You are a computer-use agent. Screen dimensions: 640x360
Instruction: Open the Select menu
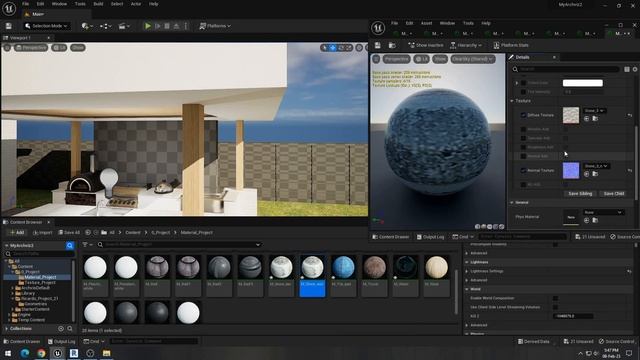tap(117, 4)
